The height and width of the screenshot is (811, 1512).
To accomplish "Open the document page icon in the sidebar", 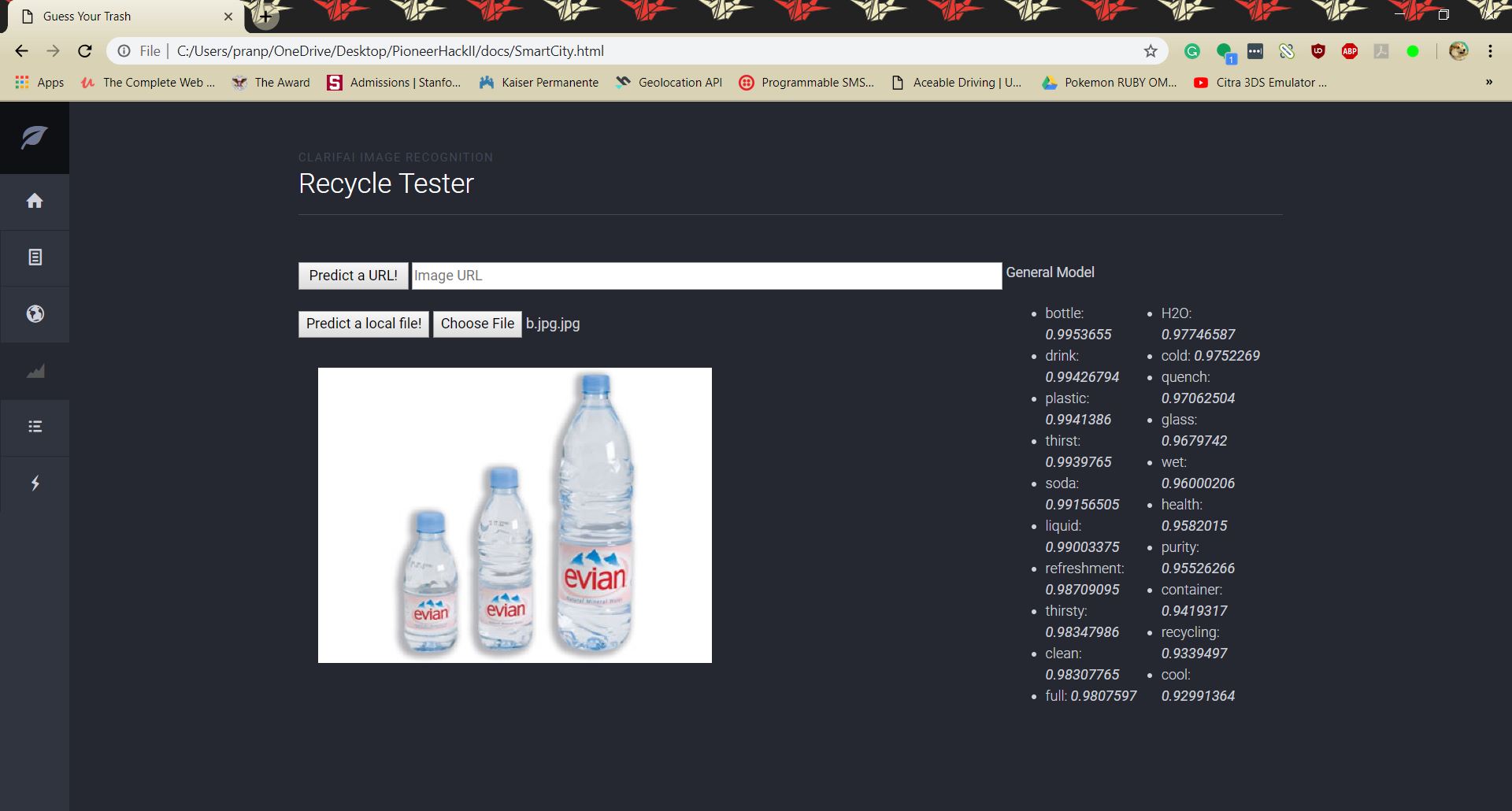I will [x=35, y=257].
